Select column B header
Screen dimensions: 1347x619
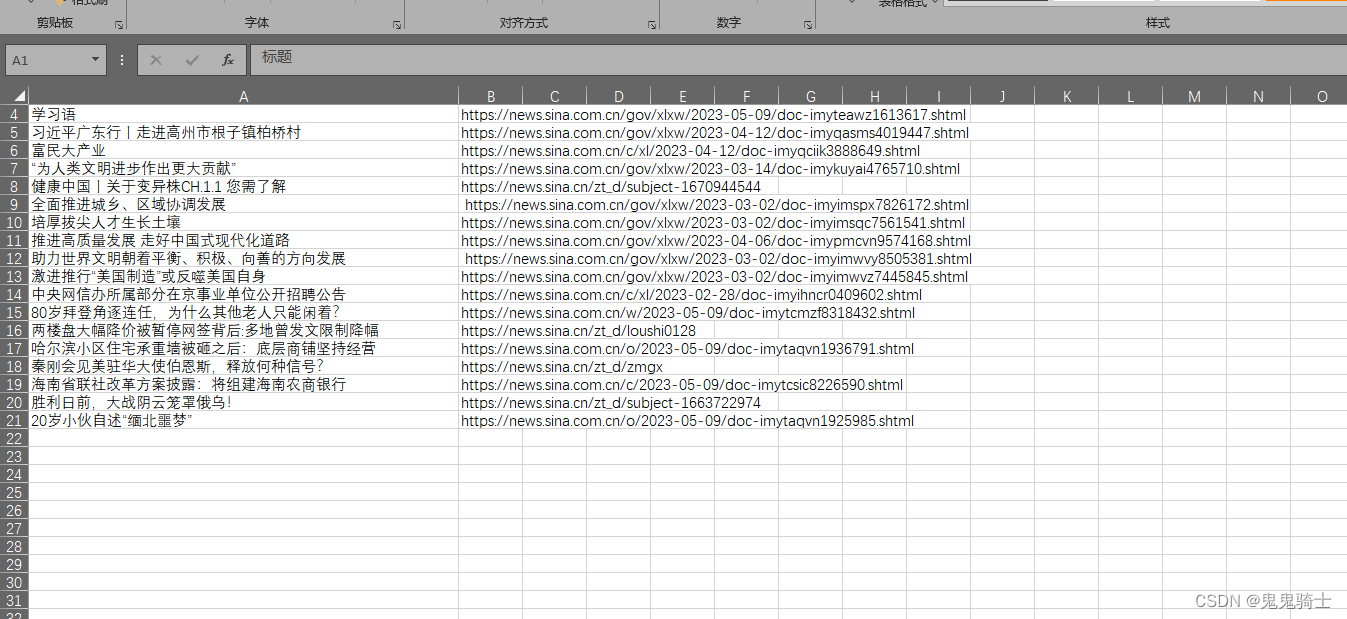tap(491, 96)
